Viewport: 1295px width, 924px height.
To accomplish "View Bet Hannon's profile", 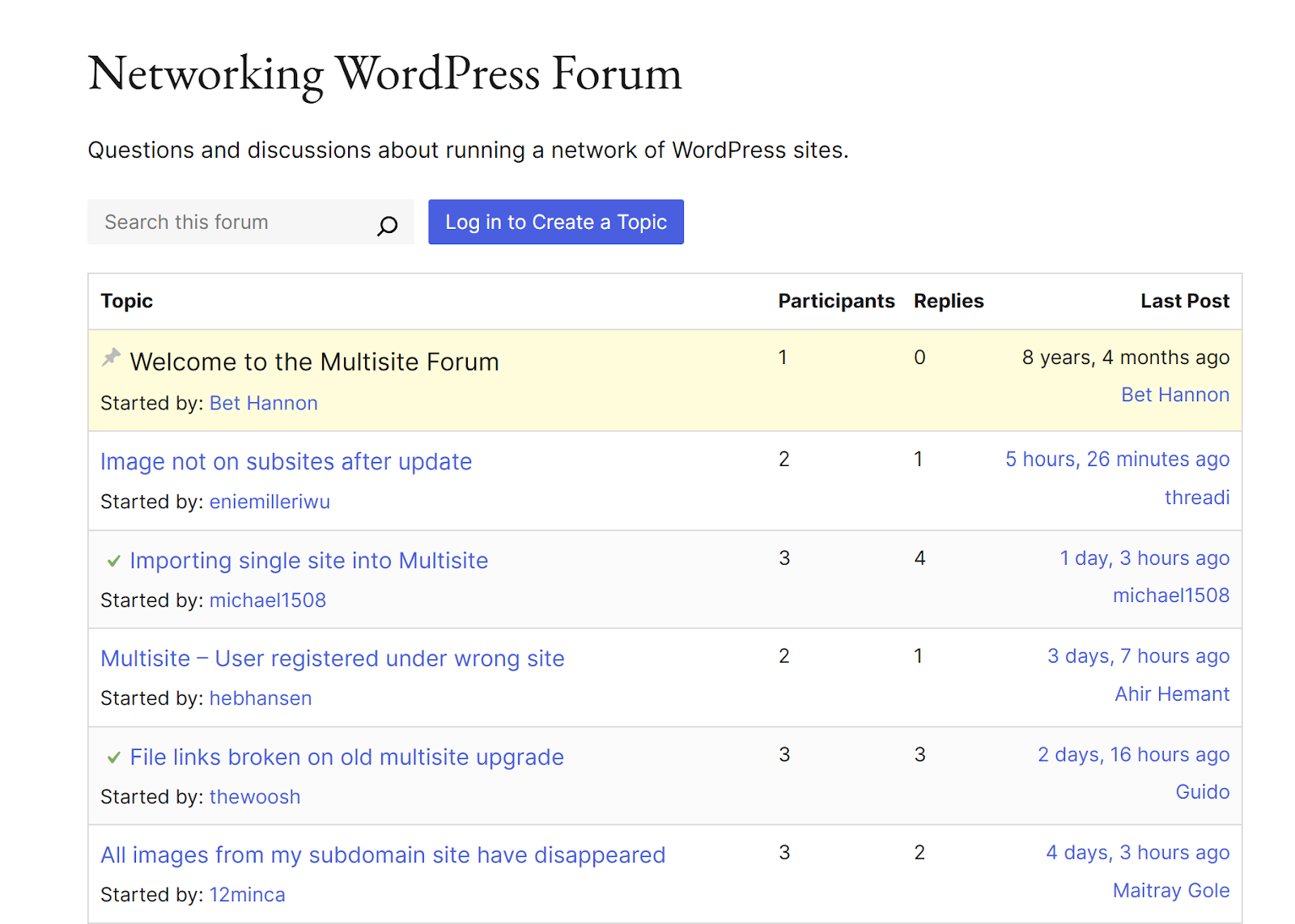I will point(263,403).
